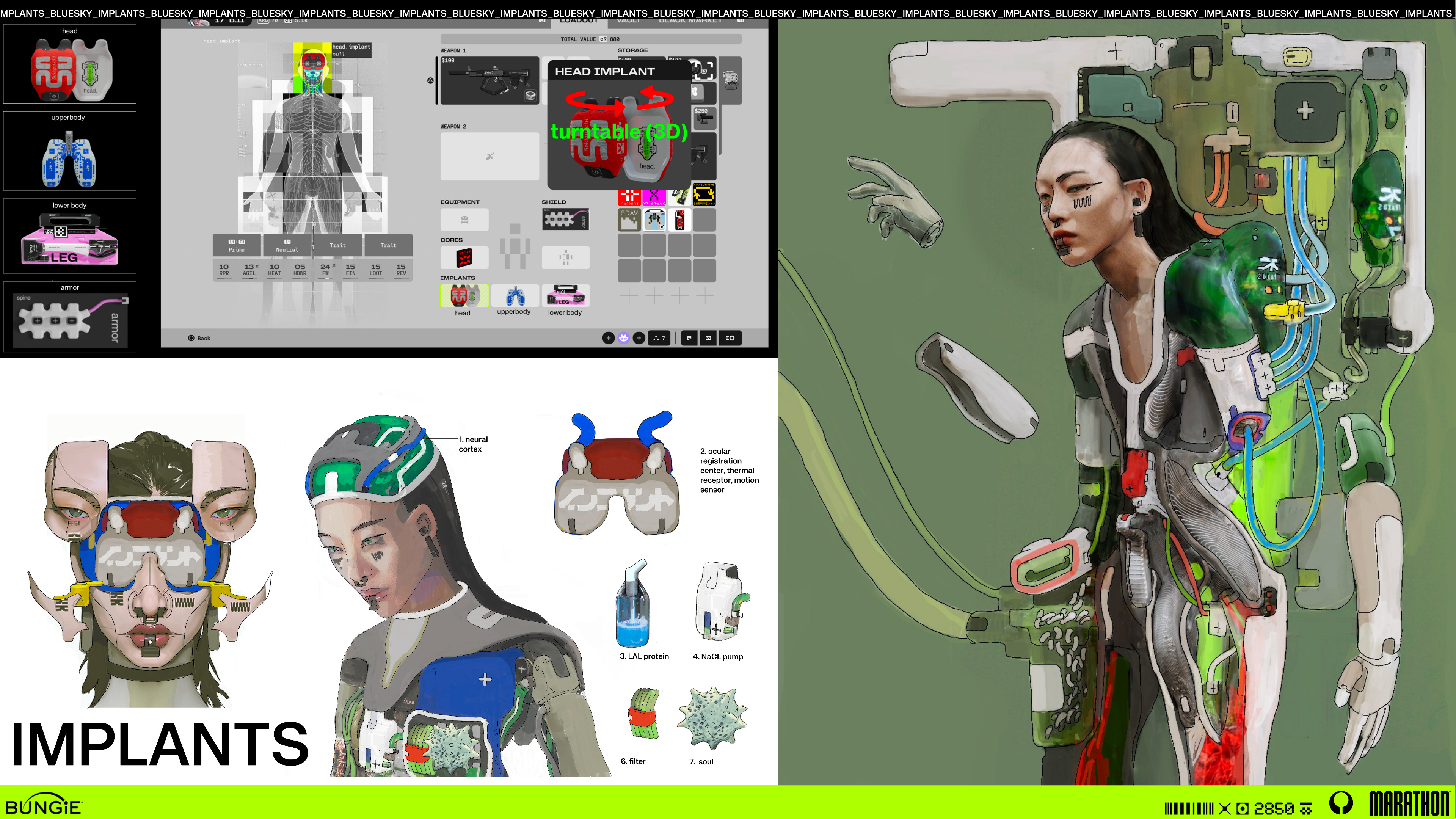Click the "6. filter" label

[x=633, y=761]
